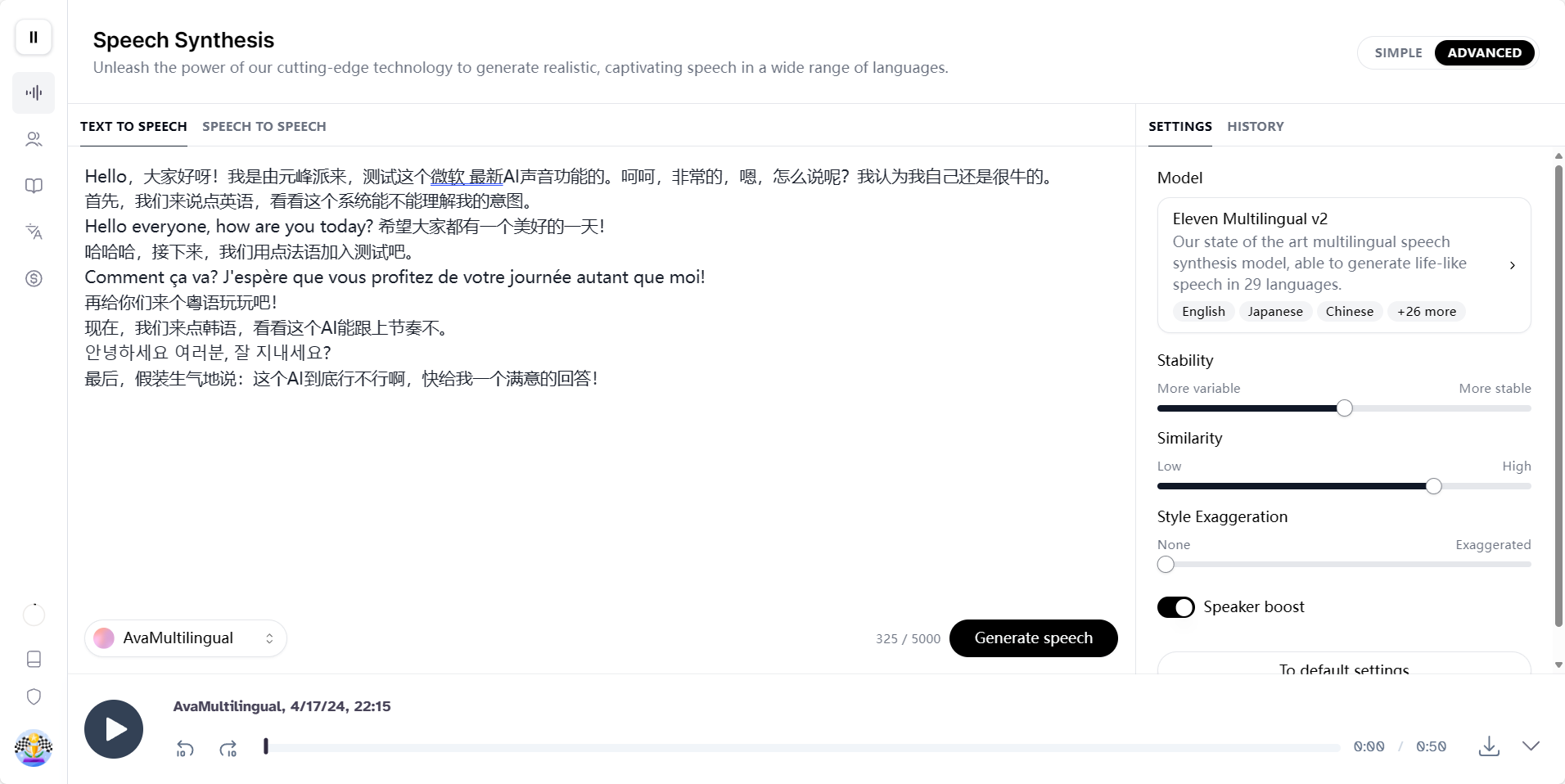The width and height of the screenshot is (1565, 784).
Task: Select the SPEECH TO SPEECH tab
Action: coord(264,127)
